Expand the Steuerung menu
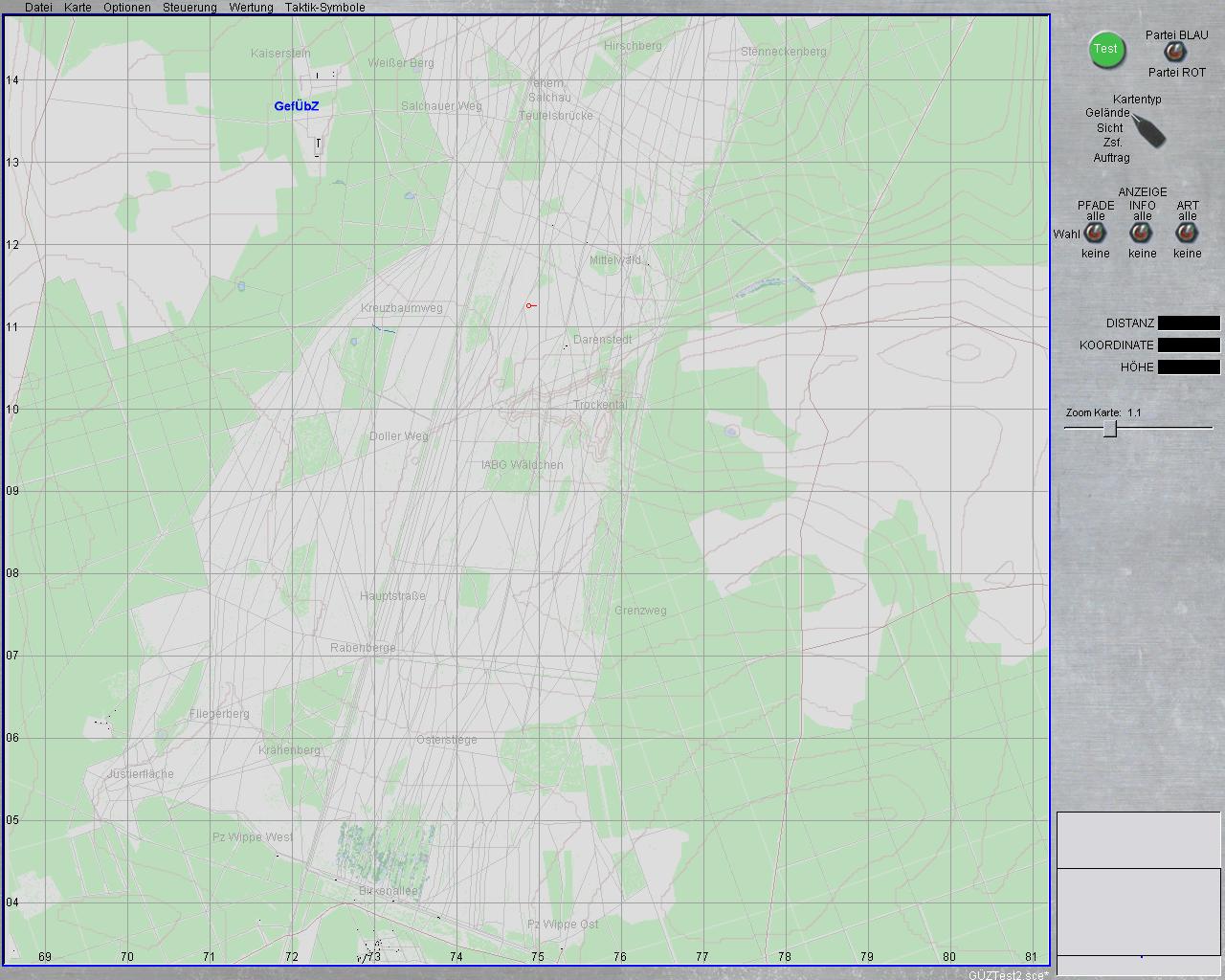 [189, 8]
